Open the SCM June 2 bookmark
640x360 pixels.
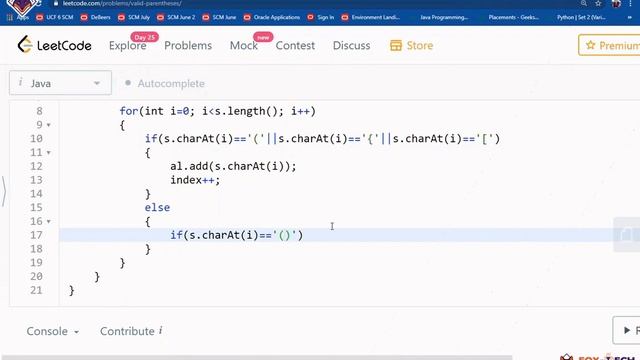[176, 18]
